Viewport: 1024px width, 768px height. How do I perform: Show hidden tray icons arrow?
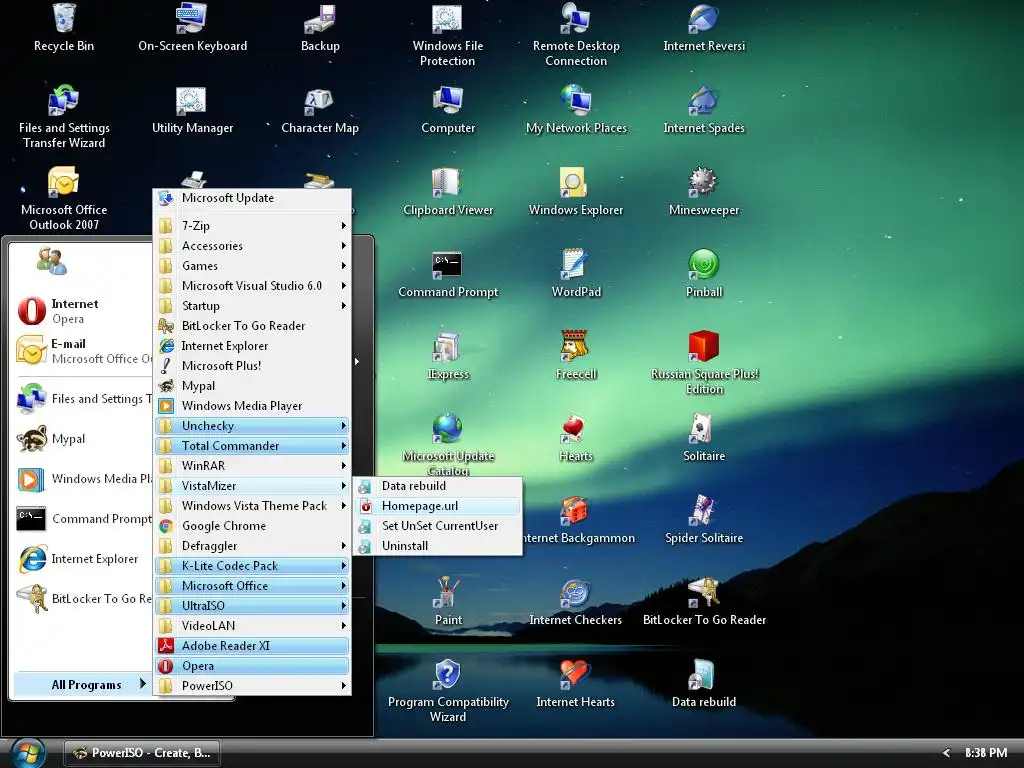[x=946, y=753]
